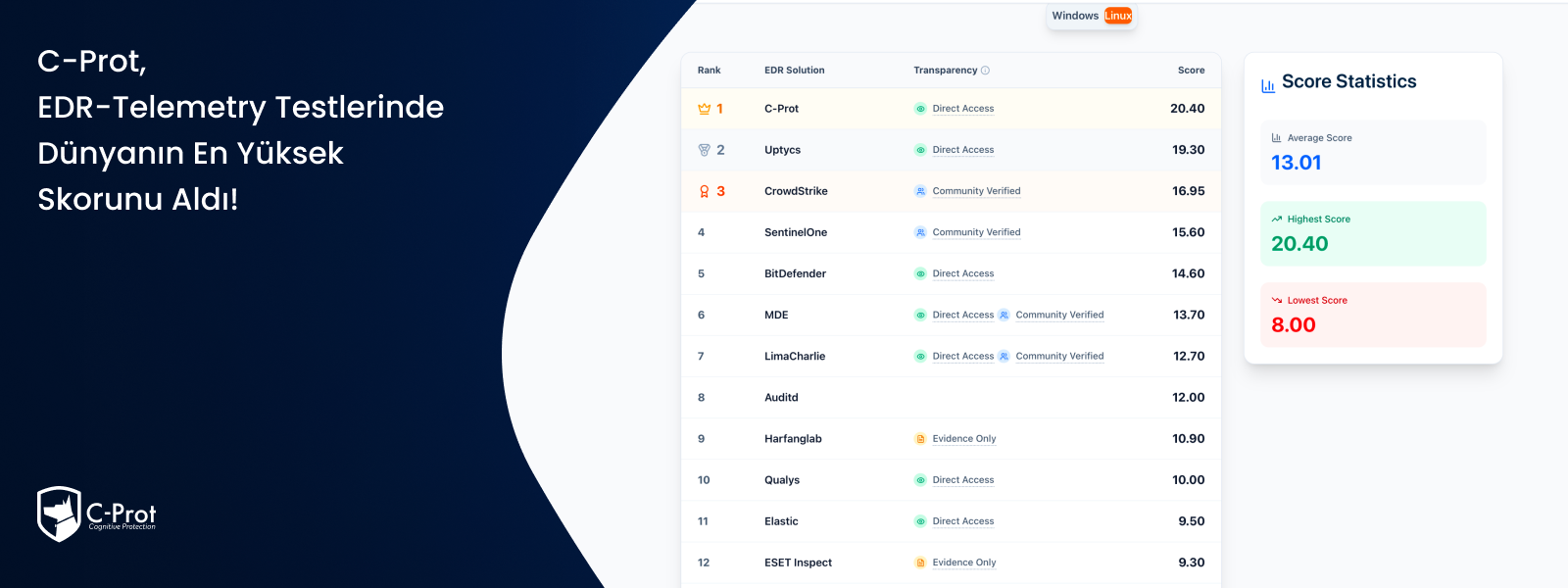Screen dimensions: 1568x588
Task: Click the Lowest Score red card
Action: 1372,315
